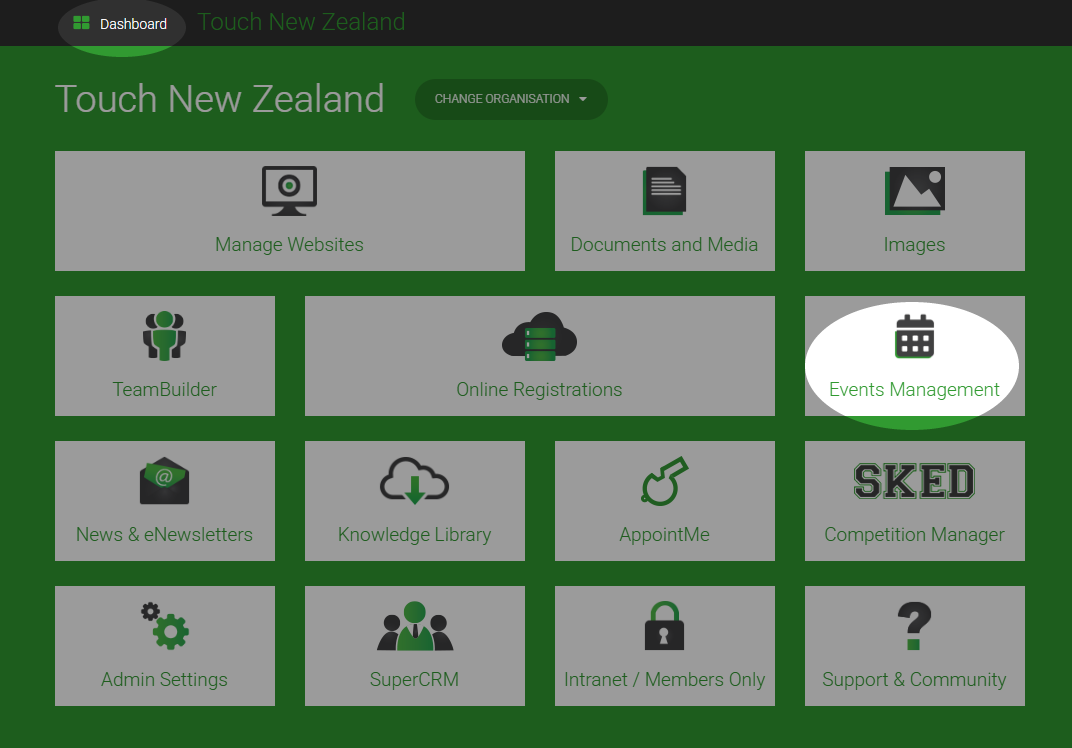Click the Change Organisation dropdown arrow
The height and width of the screenshot is (748, 1072).
point(583,99)
